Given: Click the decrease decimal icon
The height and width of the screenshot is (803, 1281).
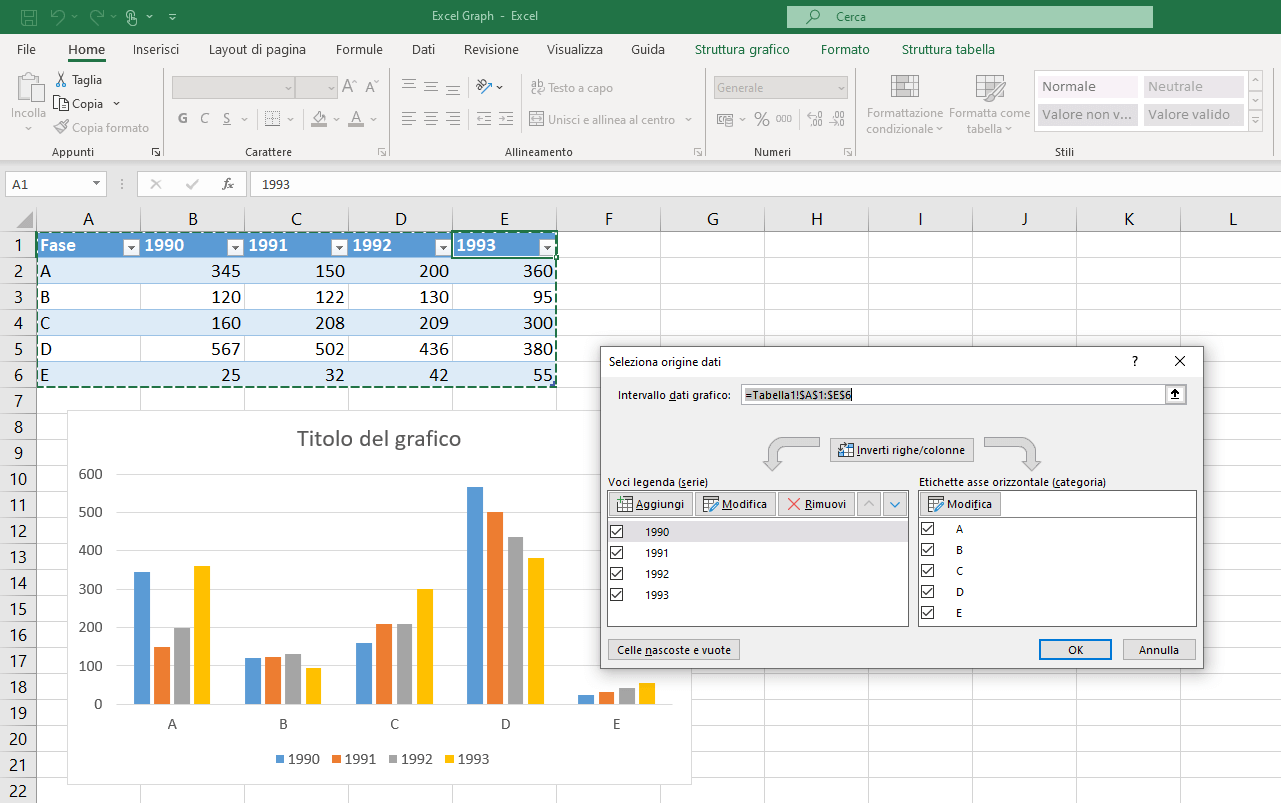Looking at the screenshot, I should click(837, 119).
